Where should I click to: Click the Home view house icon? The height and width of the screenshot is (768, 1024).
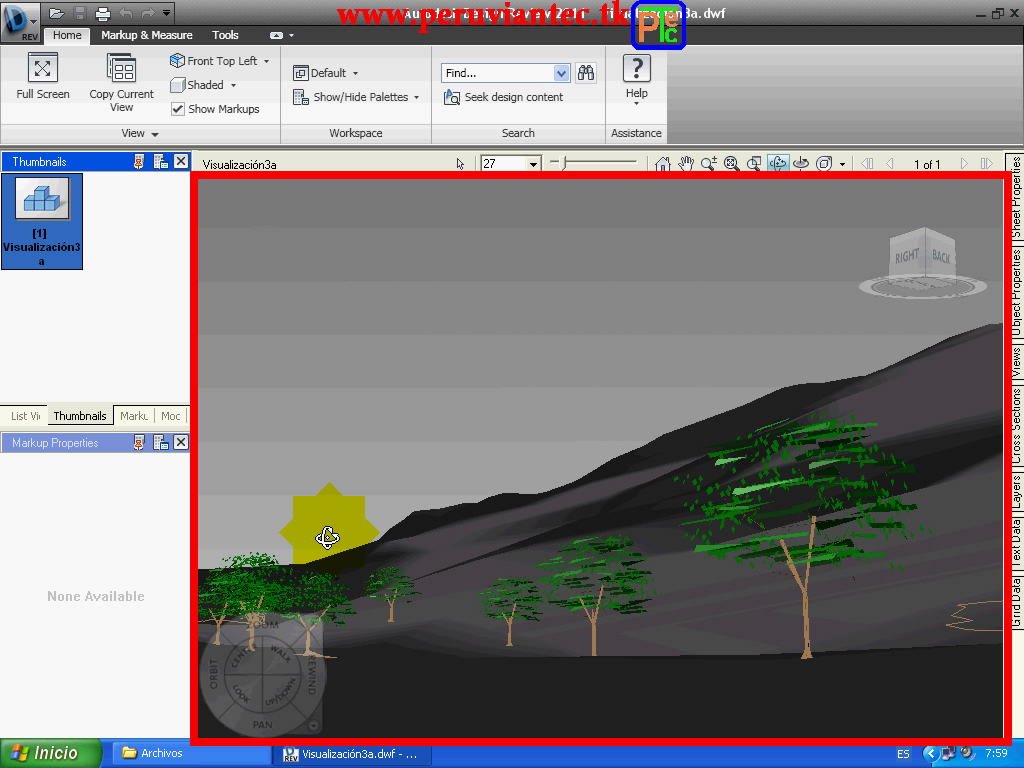663,163
